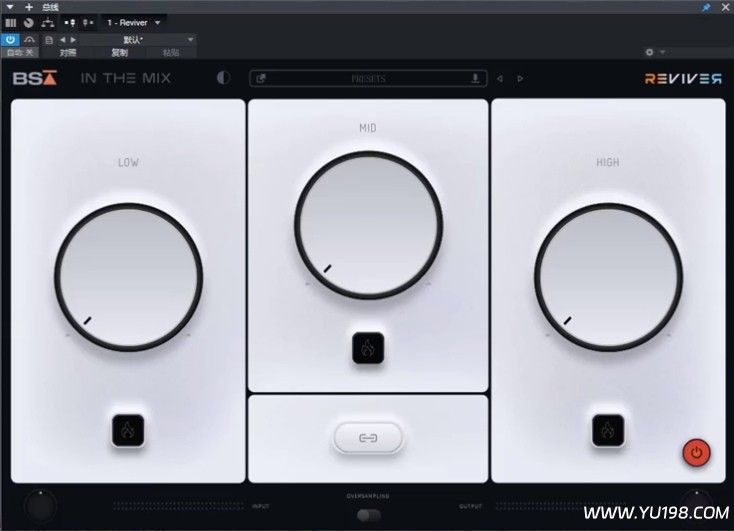Select previous Reviver preset arrow
This screenshot has width=734, height=531.
500,79
